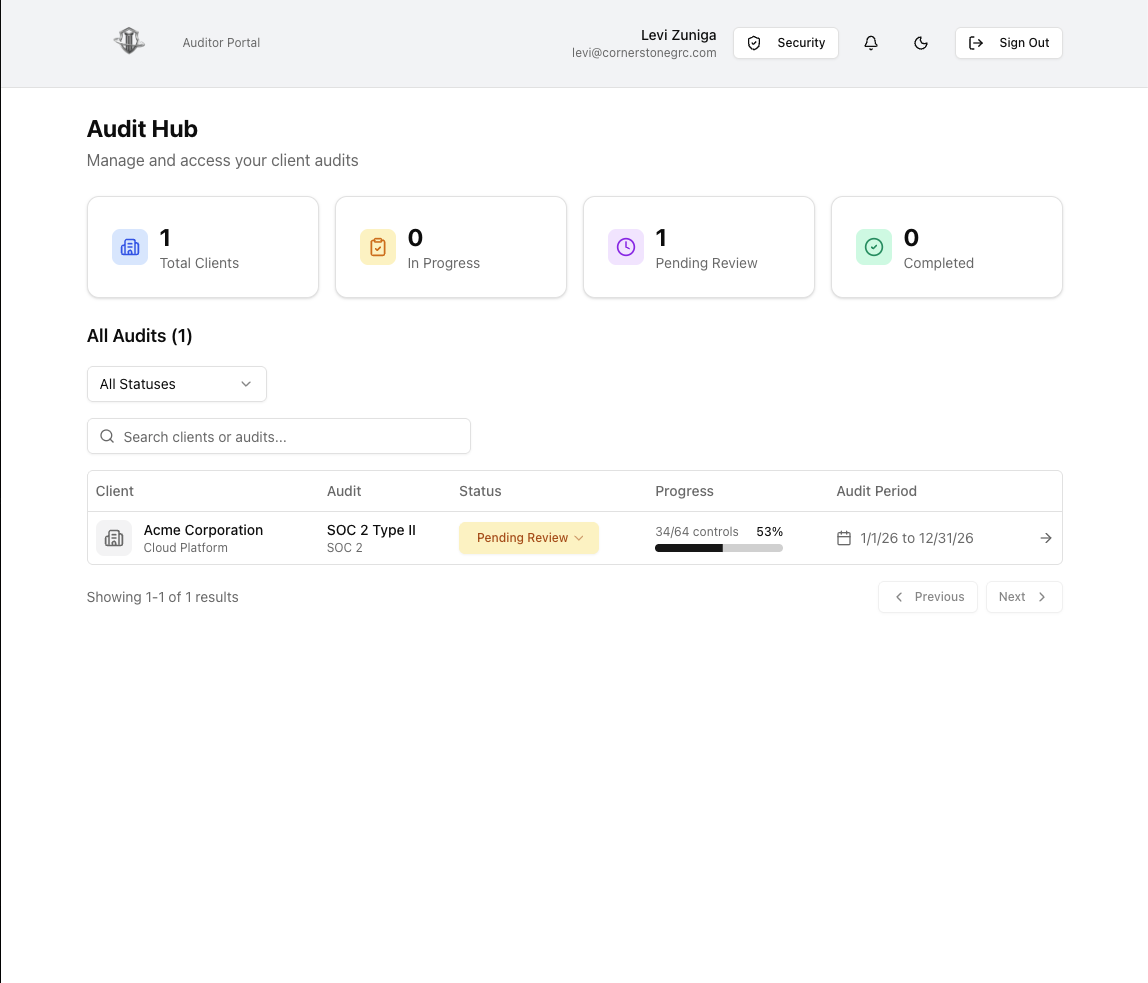The width and height of the screenshot is (1148, 983).
Task: Click the Levi Zuniga user name
Action: pyautogui.click(x=679, y=34)
